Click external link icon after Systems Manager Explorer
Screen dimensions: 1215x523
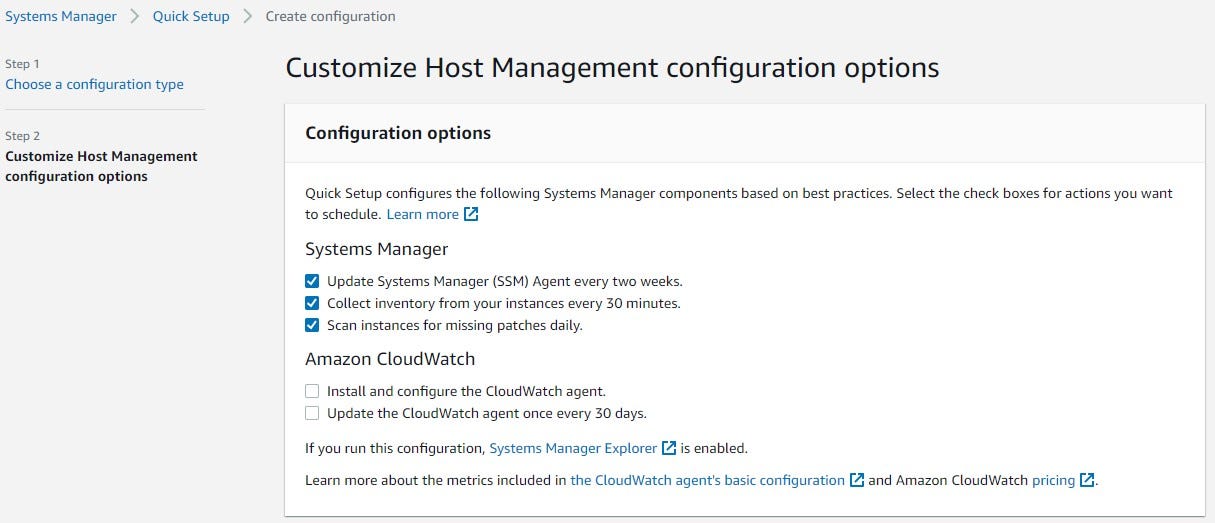point(669,448)
